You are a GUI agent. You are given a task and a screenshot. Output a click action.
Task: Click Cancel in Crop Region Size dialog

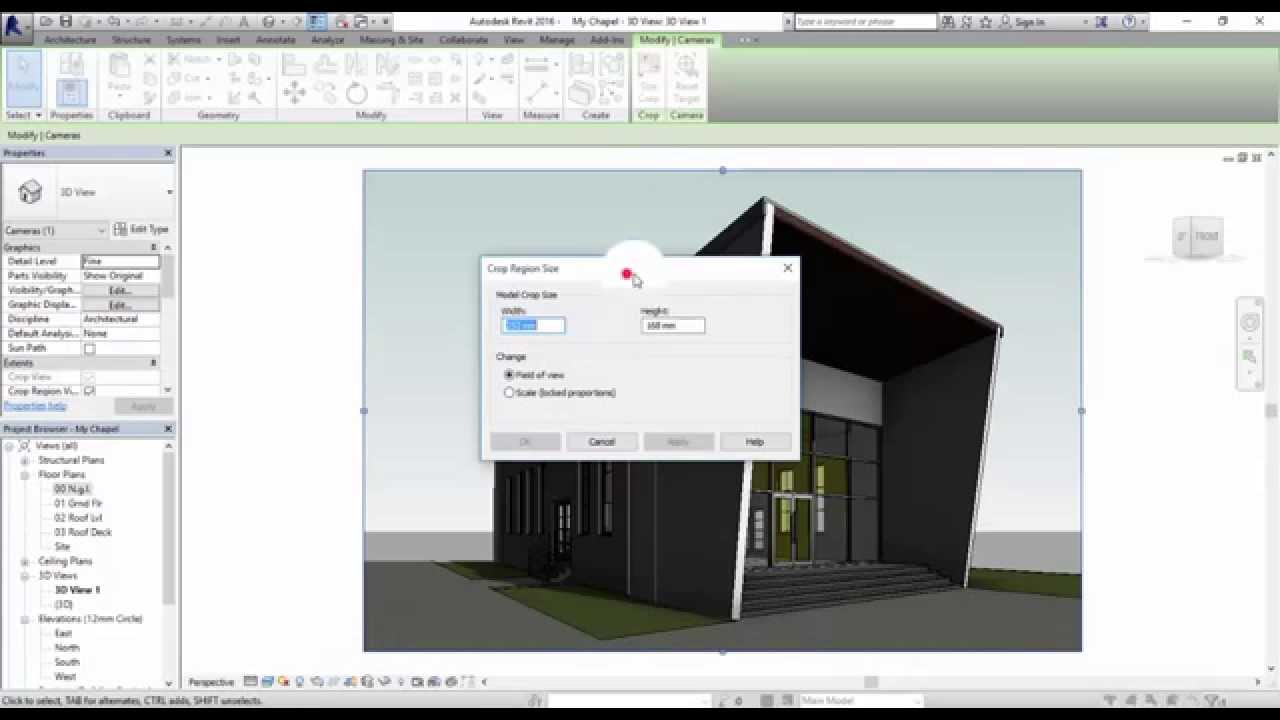602,442
